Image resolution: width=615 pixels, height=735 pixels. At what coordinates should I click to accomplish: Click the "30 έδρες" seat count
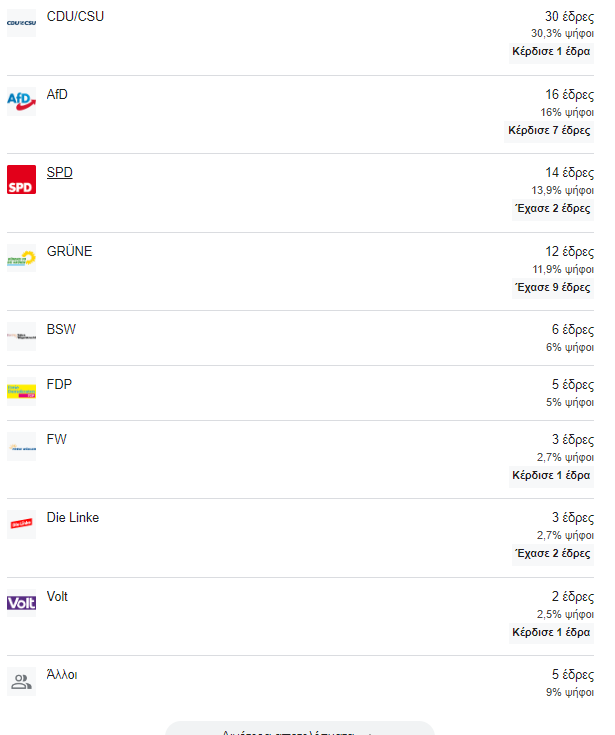click(x=569, y=16)
